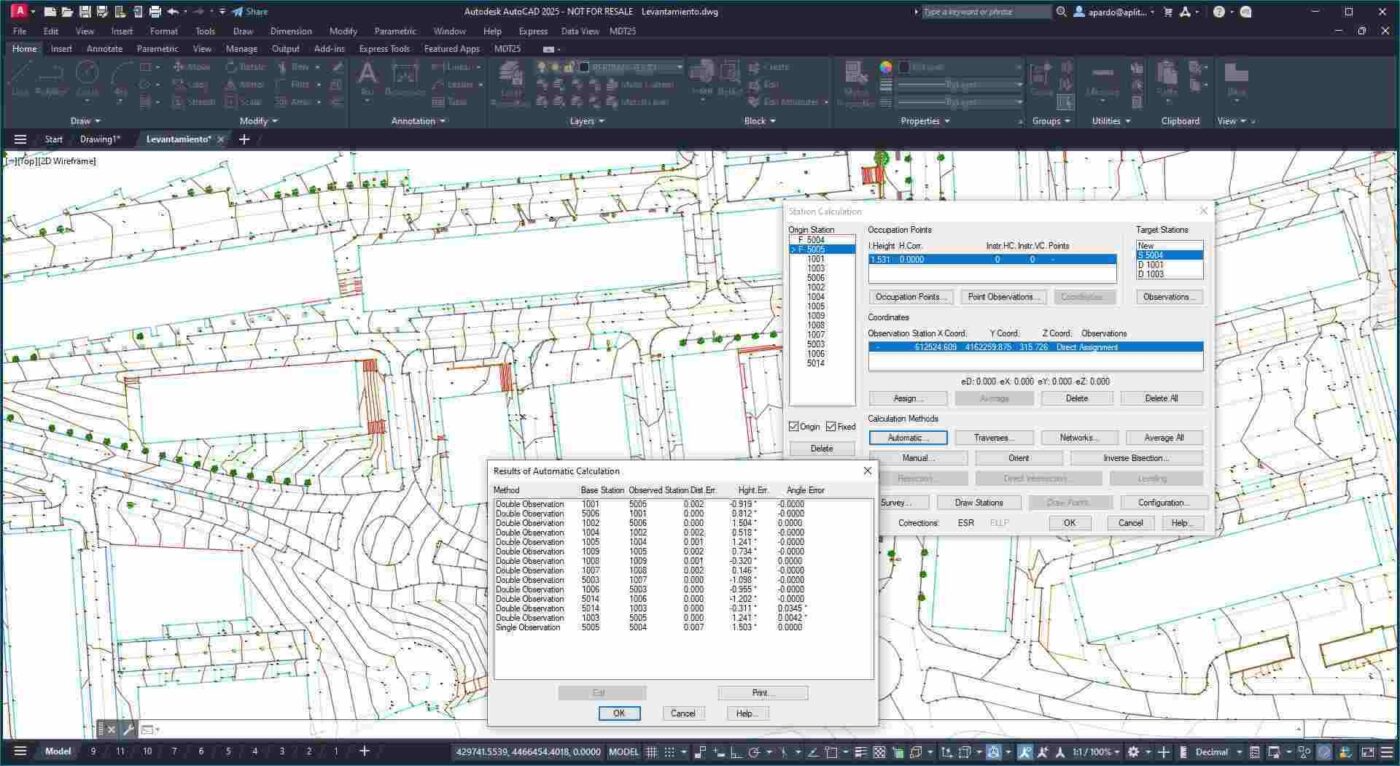
Task: Switch to the Annotate ribbon tab
Action: 104,48
